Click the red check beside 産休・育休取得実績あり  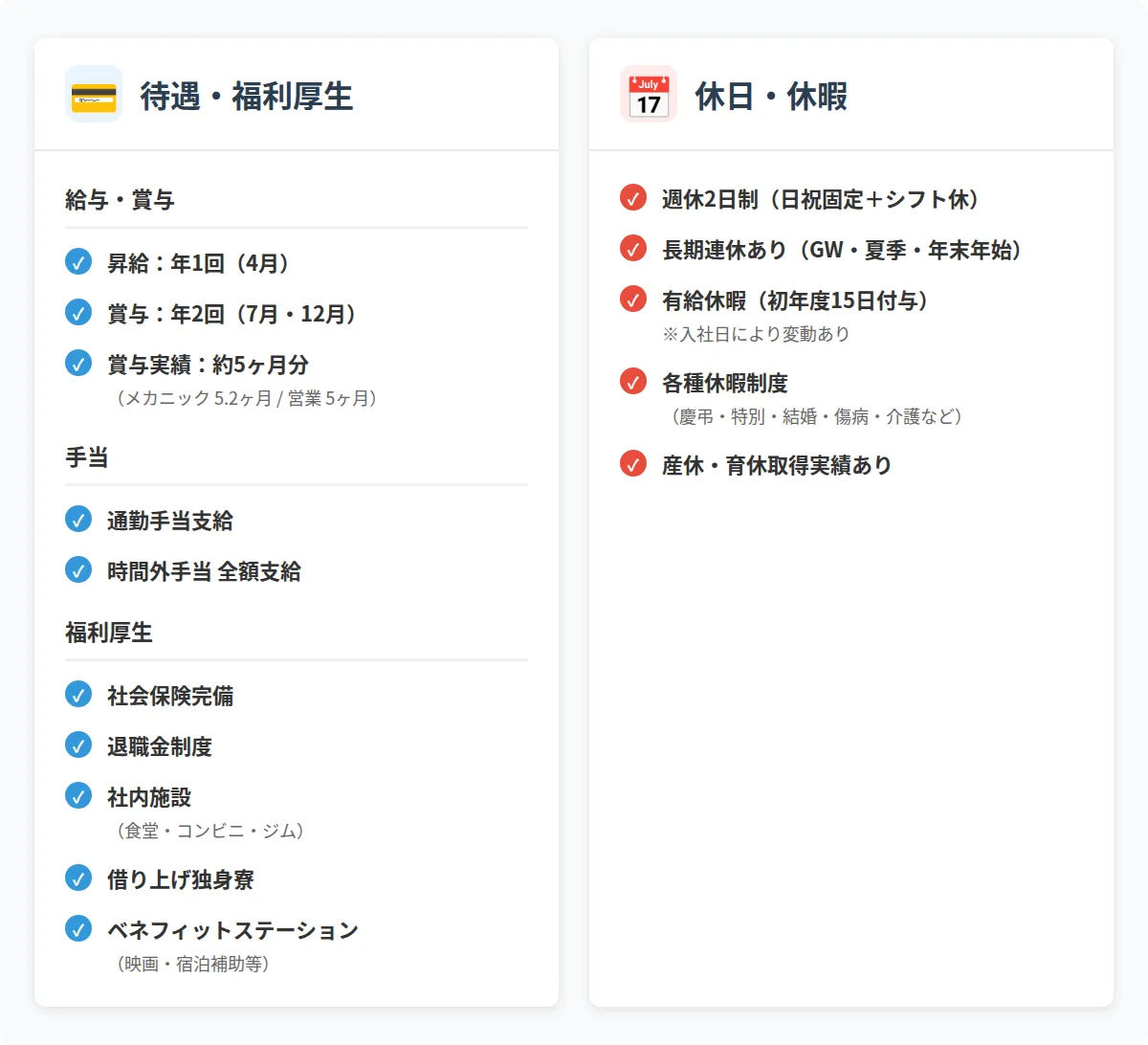(633, 463)
